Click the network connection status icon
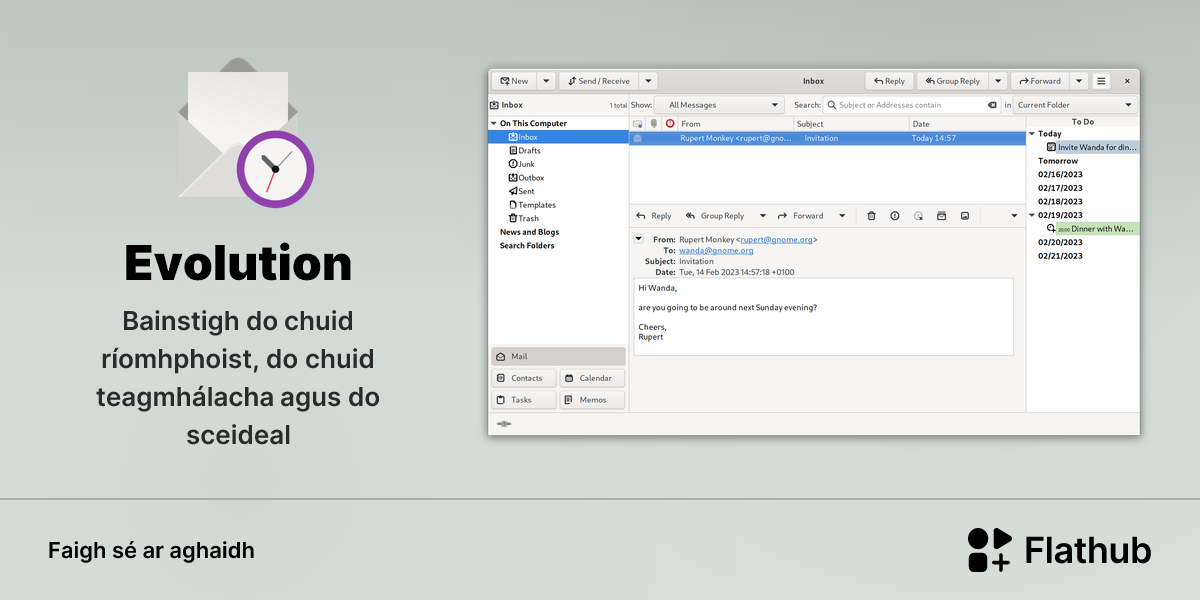 click(503, 424)
